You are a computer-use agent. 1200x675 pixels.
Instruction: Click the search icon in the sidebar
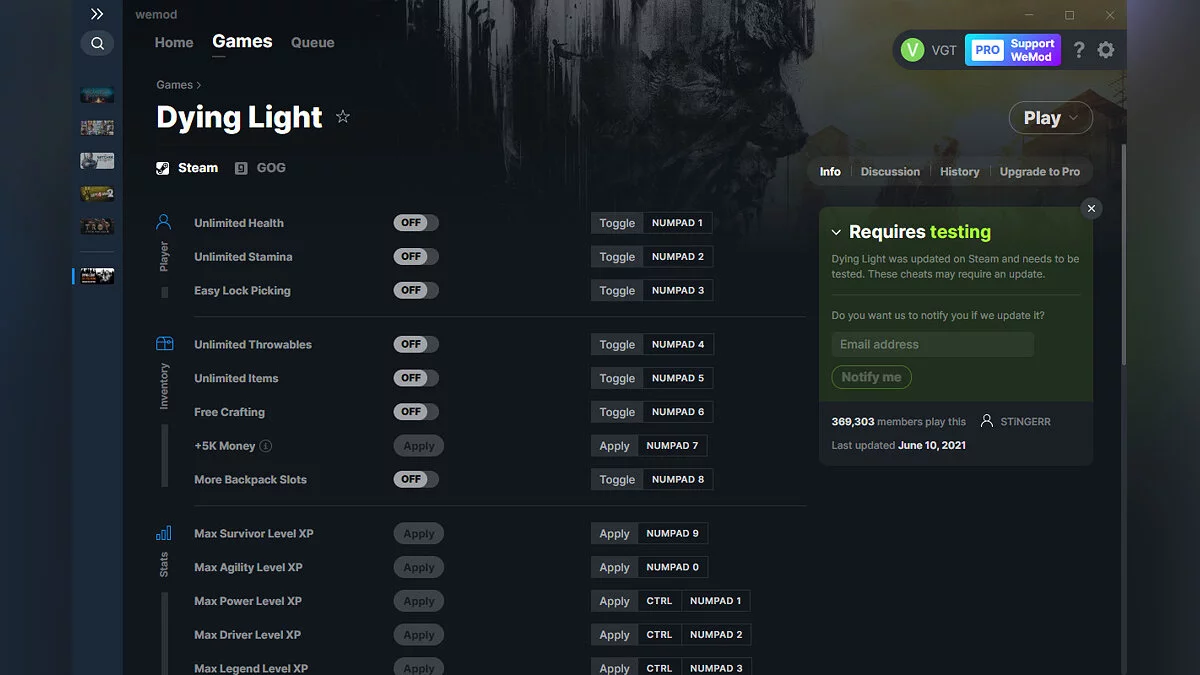(97, 43)
